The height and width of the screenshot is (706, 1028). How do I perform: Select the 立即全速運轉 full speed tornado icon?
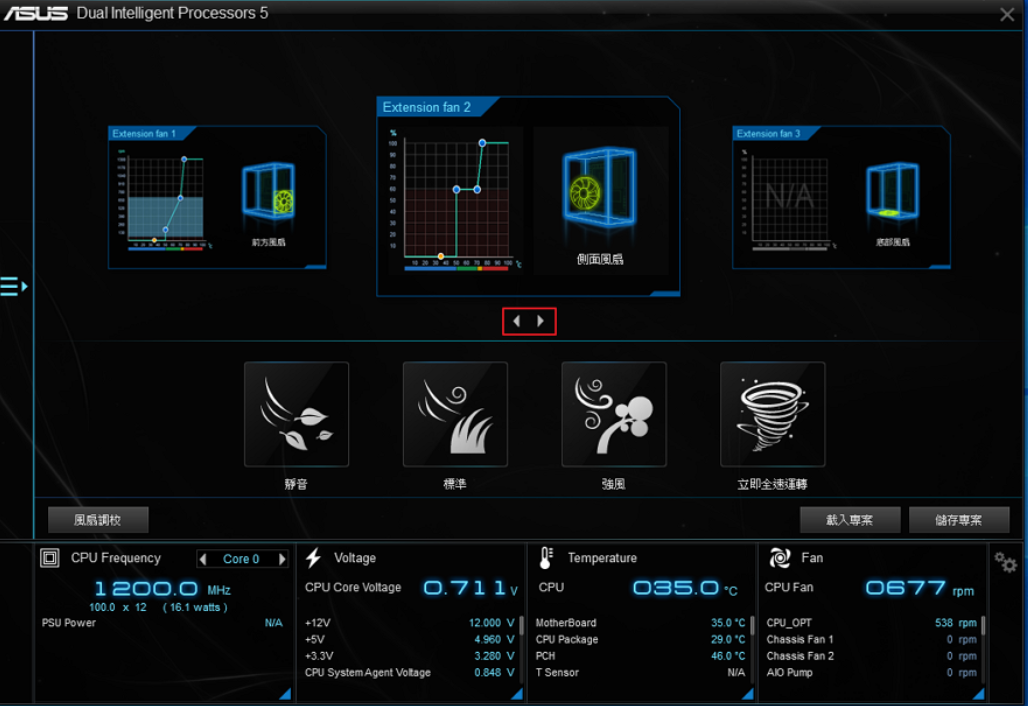(x=772, y=414)
